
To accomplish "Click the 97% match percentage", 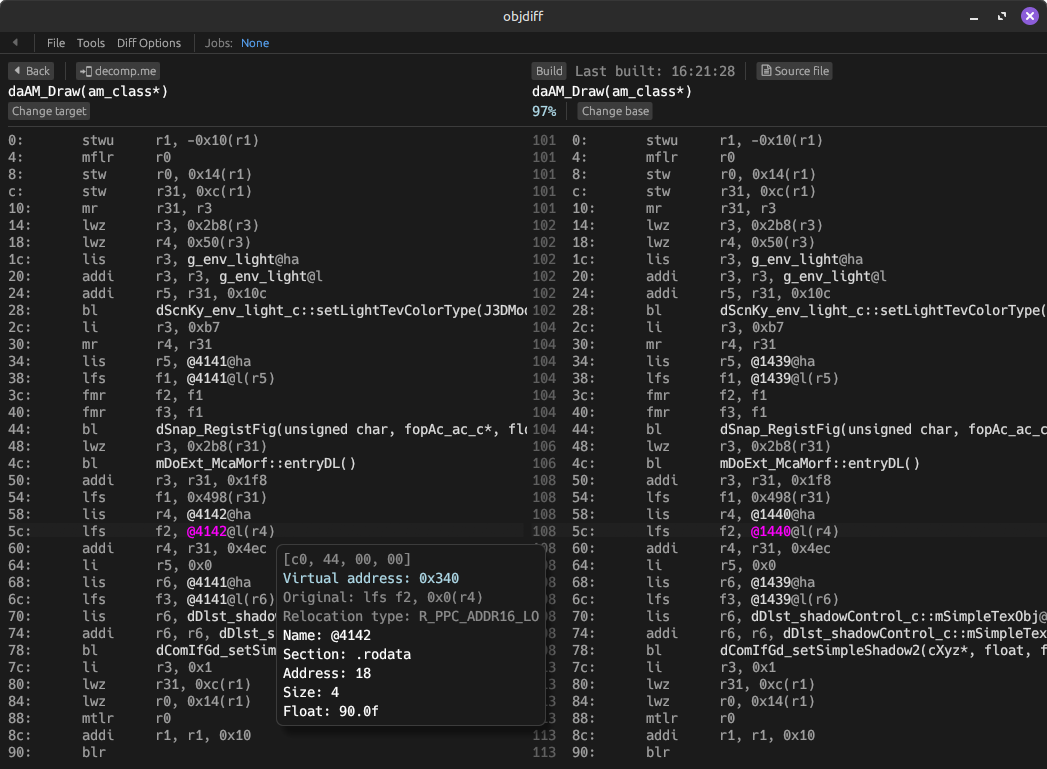I will 544,111.
